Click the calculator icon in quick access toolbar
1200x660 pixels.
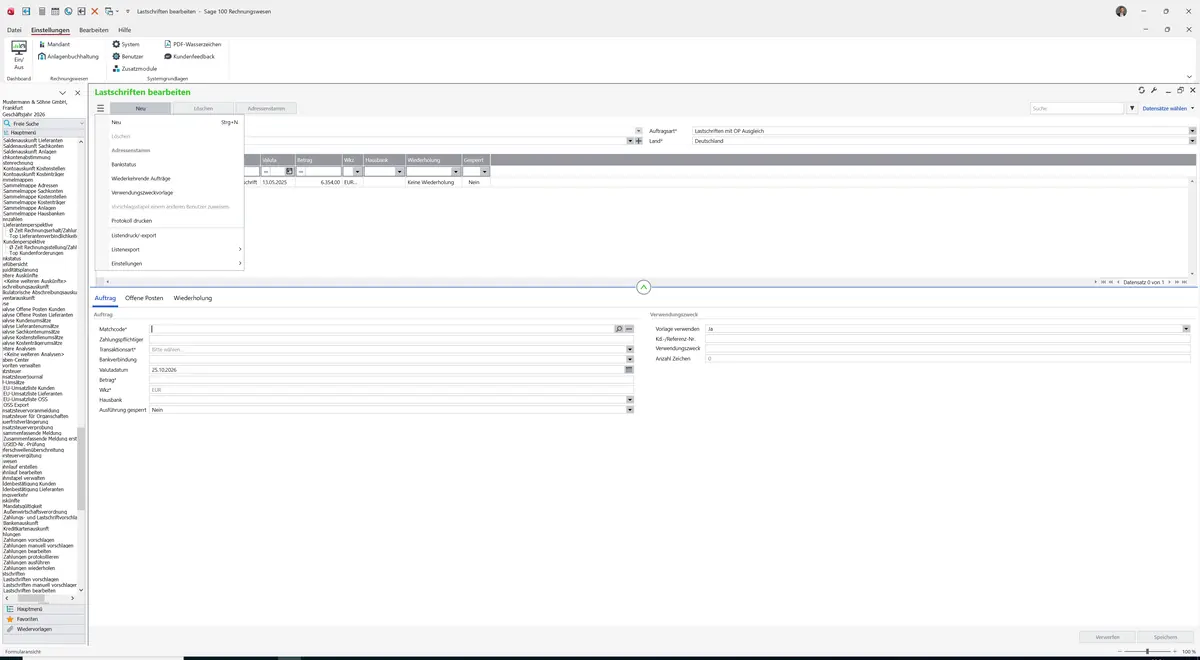click(41, 10)
